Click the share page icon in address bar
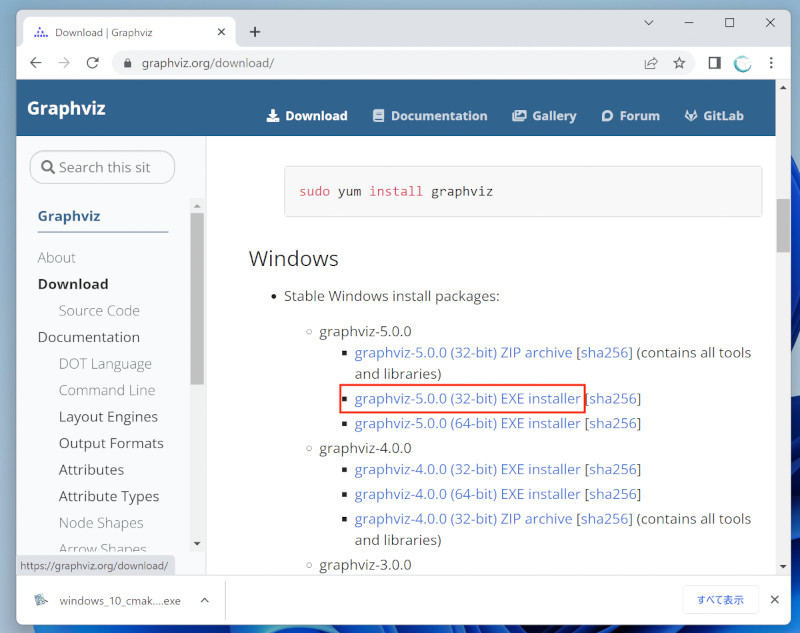Screen dimensions: 800x633 point(650,62)
